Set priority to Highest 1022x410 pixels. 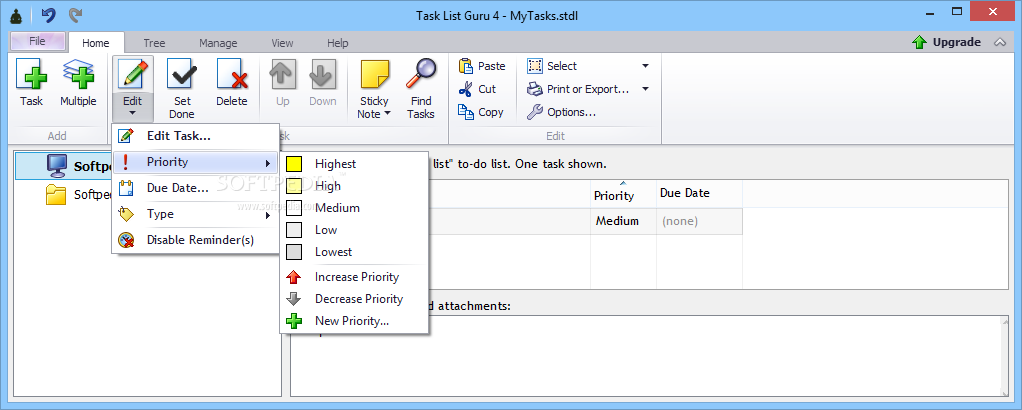(x=354, y=164)
